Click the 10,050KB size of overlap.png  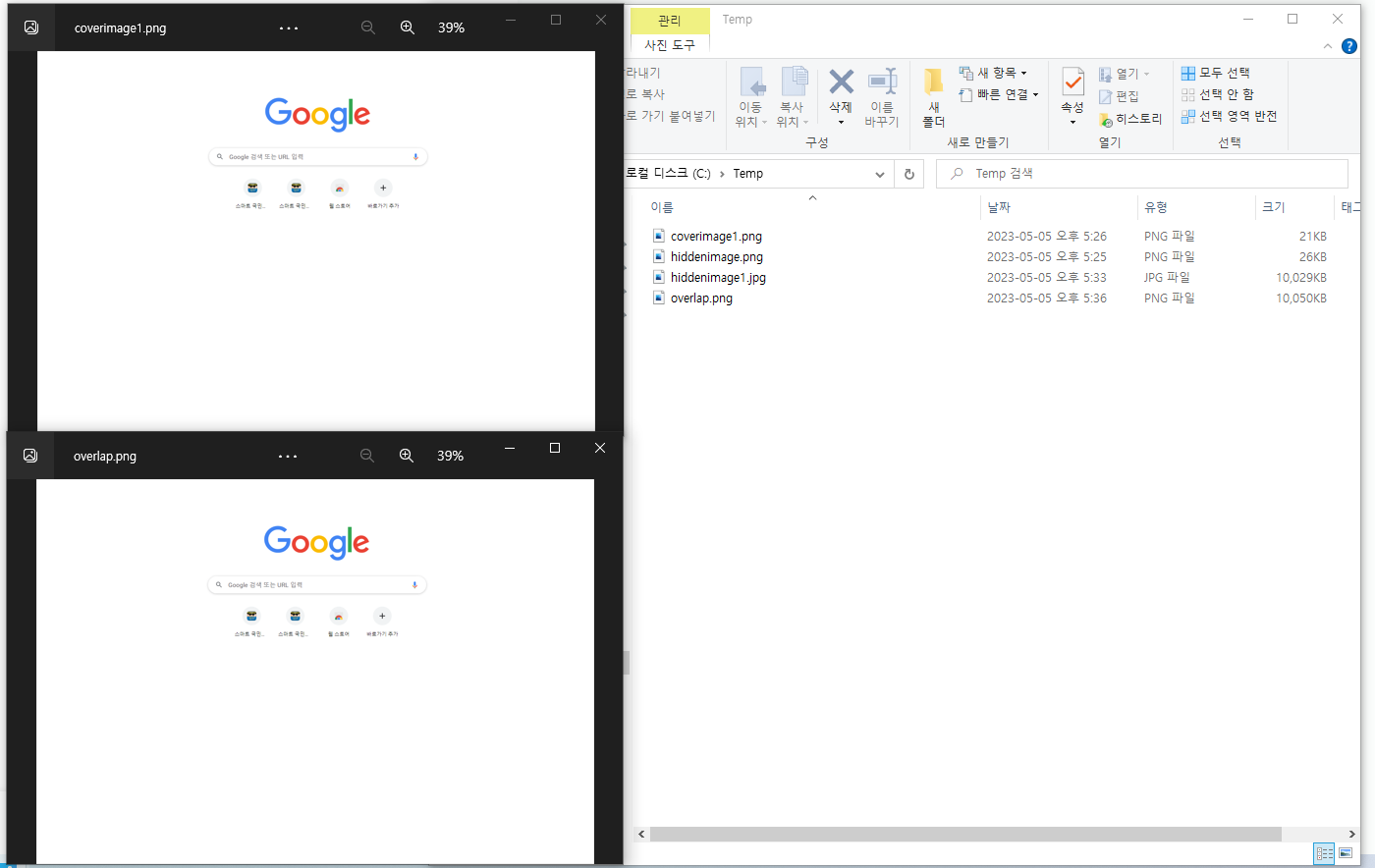(x=1301, y=298)
